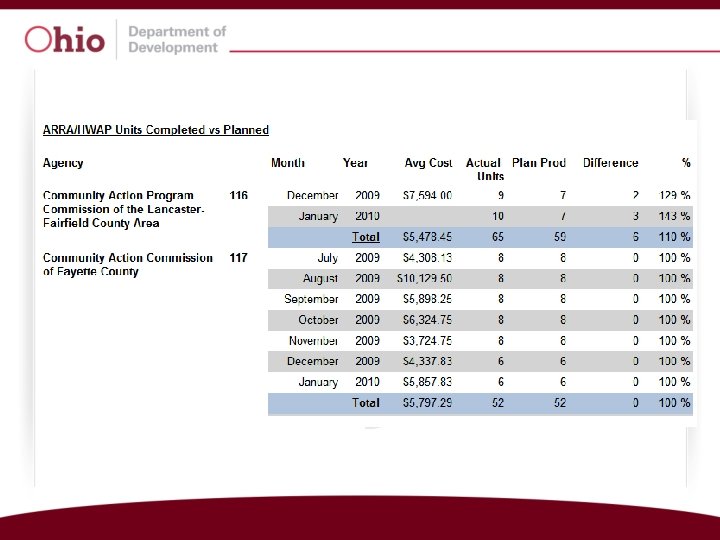Click the $5,797.29 total average cost

(x=427, y=403)
